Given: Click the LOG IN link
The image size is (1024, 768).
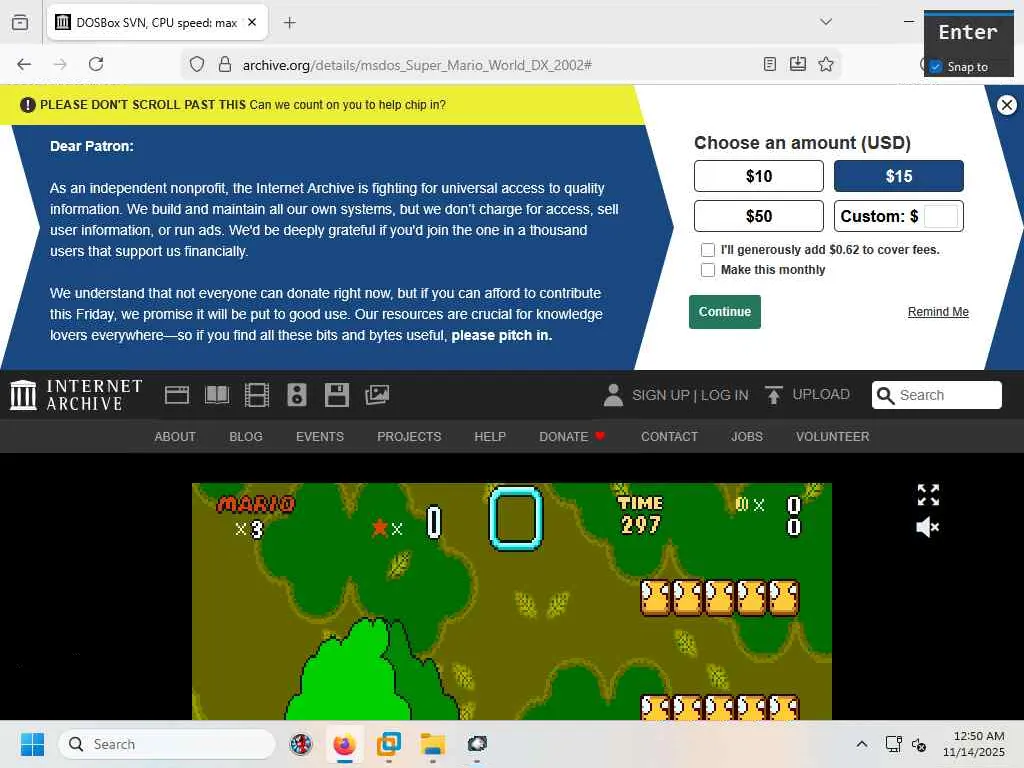Looking at the screenshot, I should tap(724, 395).
